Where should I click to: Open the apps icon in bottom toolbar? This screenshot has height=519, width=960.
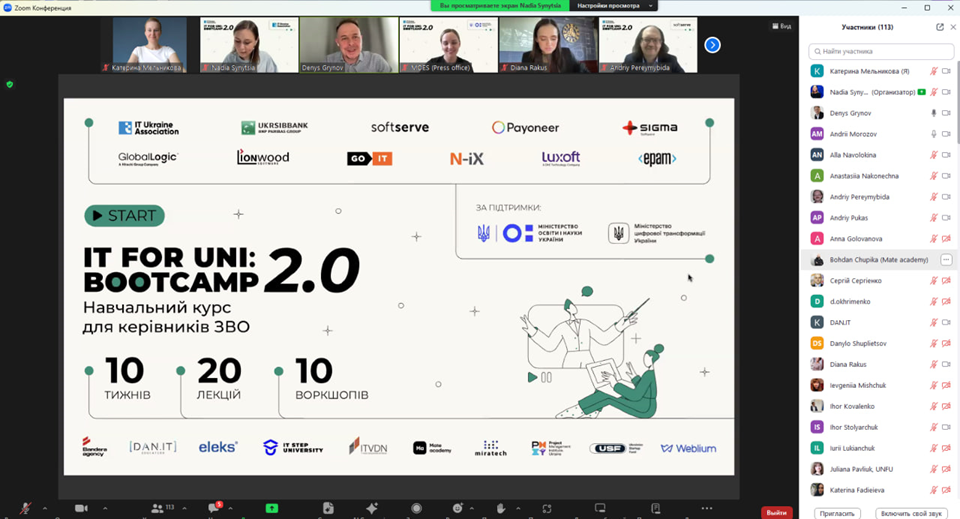coord(547,508)
